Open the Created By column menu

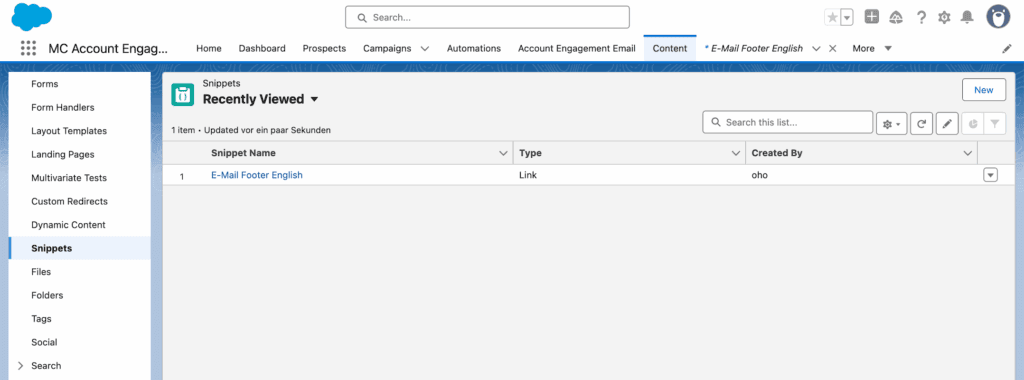pyautogui.click(x=968, y=153)
